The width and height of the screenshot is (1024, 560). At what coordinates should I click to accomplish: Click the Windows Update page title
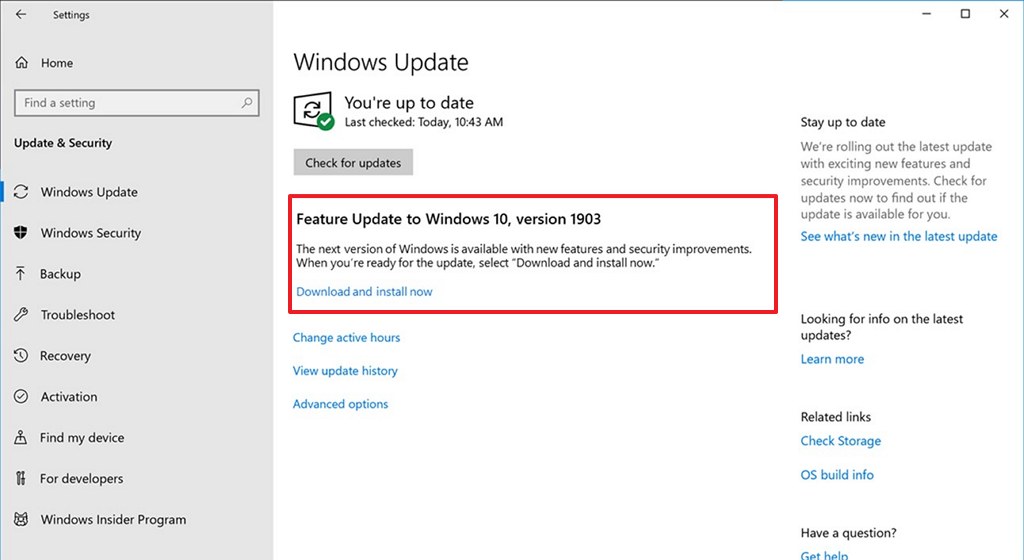point(381,62)
